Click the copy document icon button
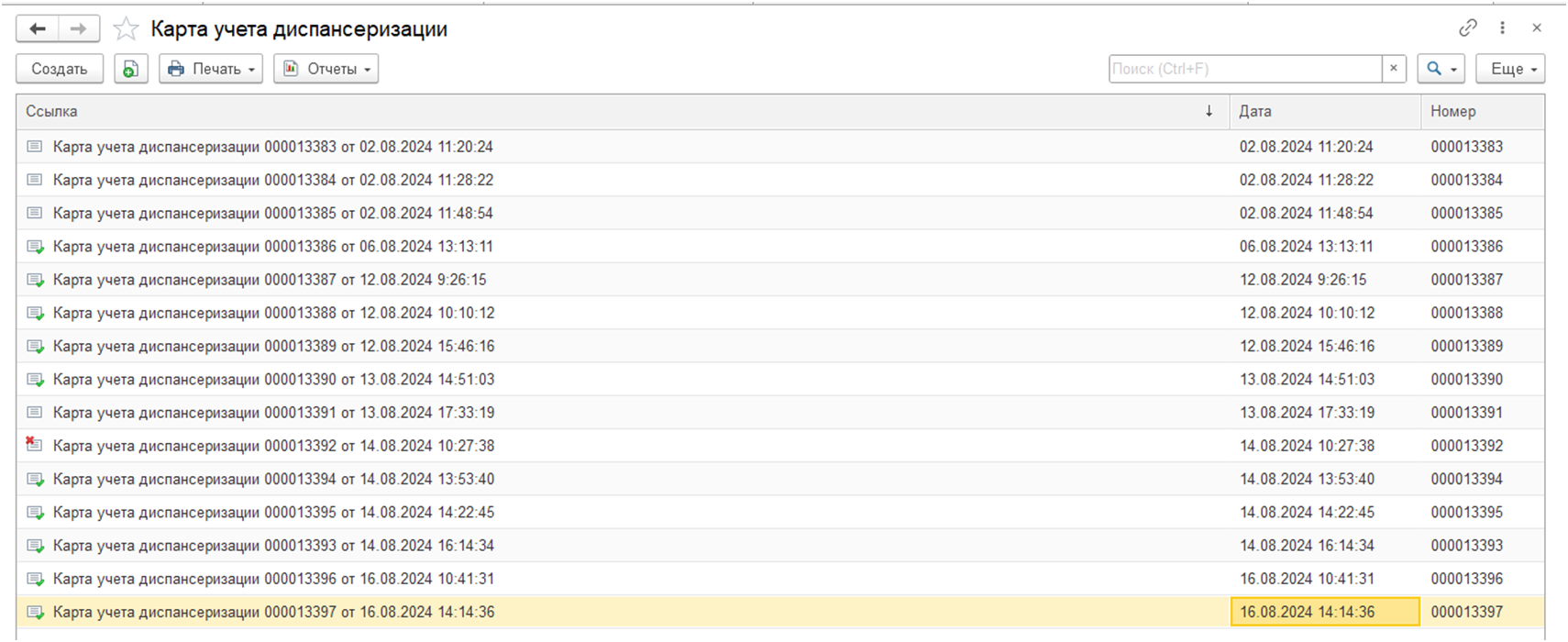Image resolution: width=1568 pixels, height=642 pixels. [x=131, y=69]
